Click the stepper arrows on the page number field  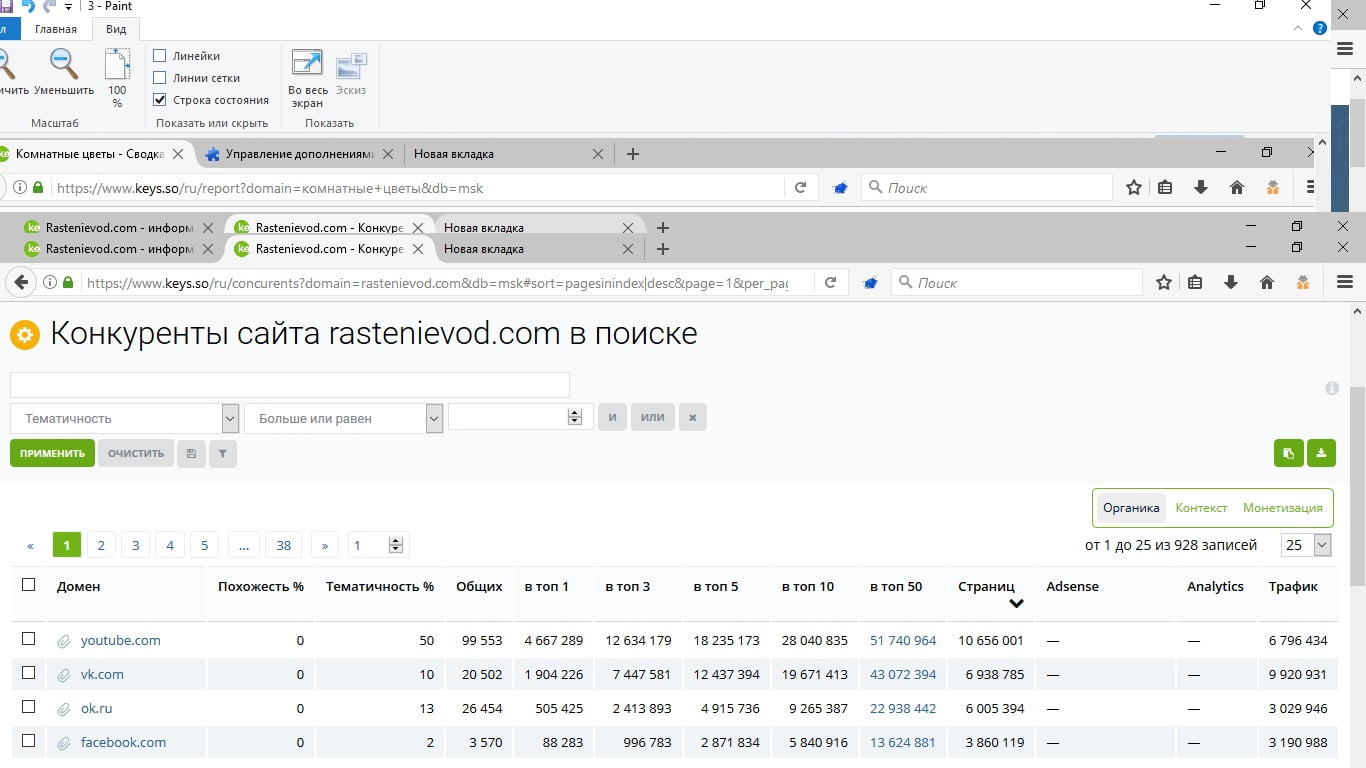(x=396, y=545)
